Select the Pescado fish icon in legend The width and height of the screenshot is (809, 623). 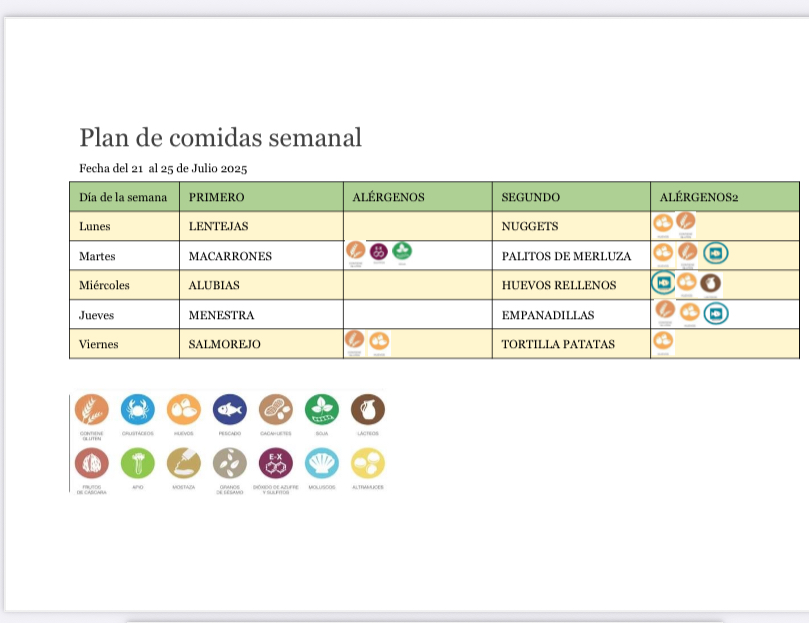tap(229, 409)
